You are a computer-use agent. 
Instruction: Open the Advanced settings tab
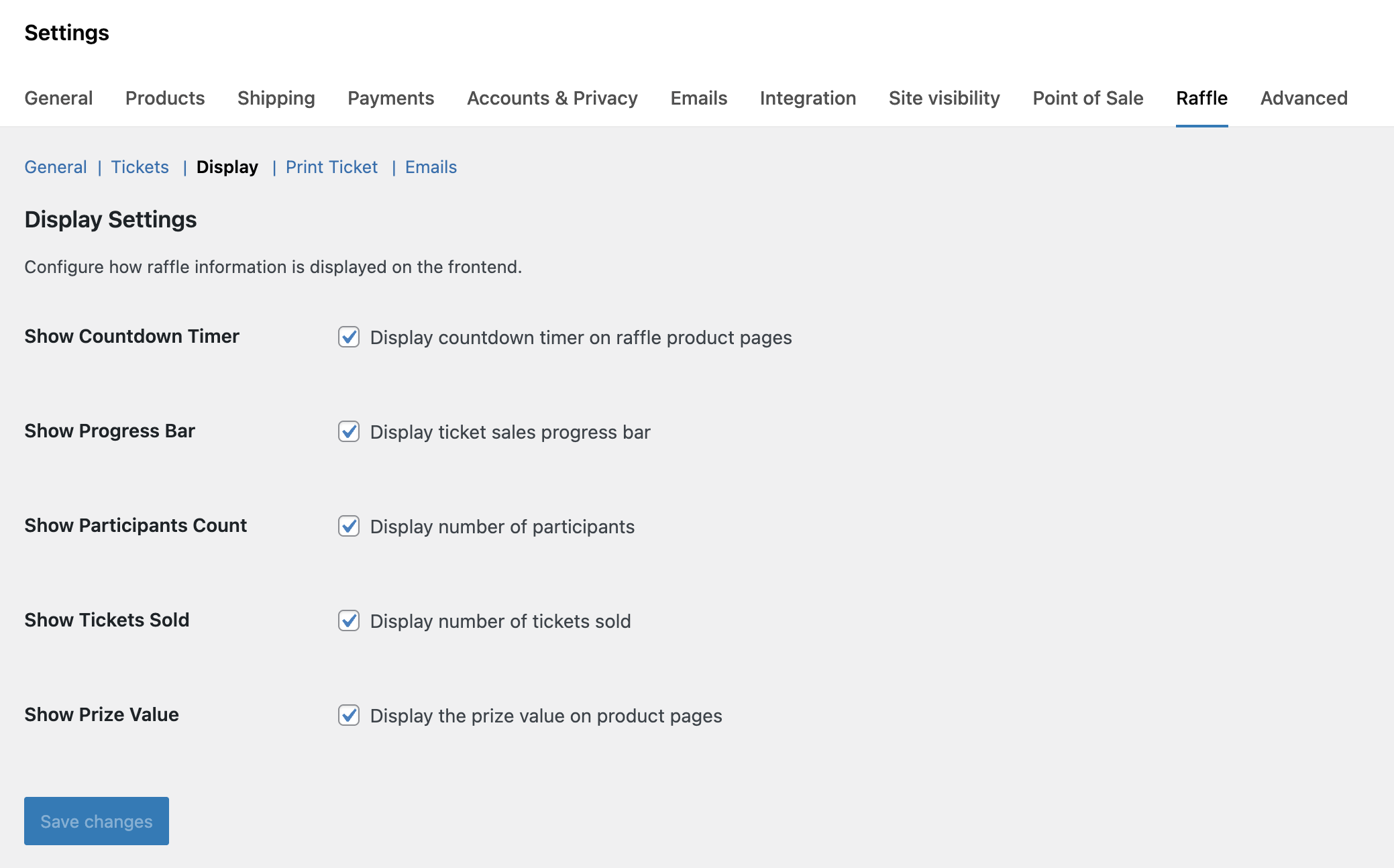coord(1303,98)
